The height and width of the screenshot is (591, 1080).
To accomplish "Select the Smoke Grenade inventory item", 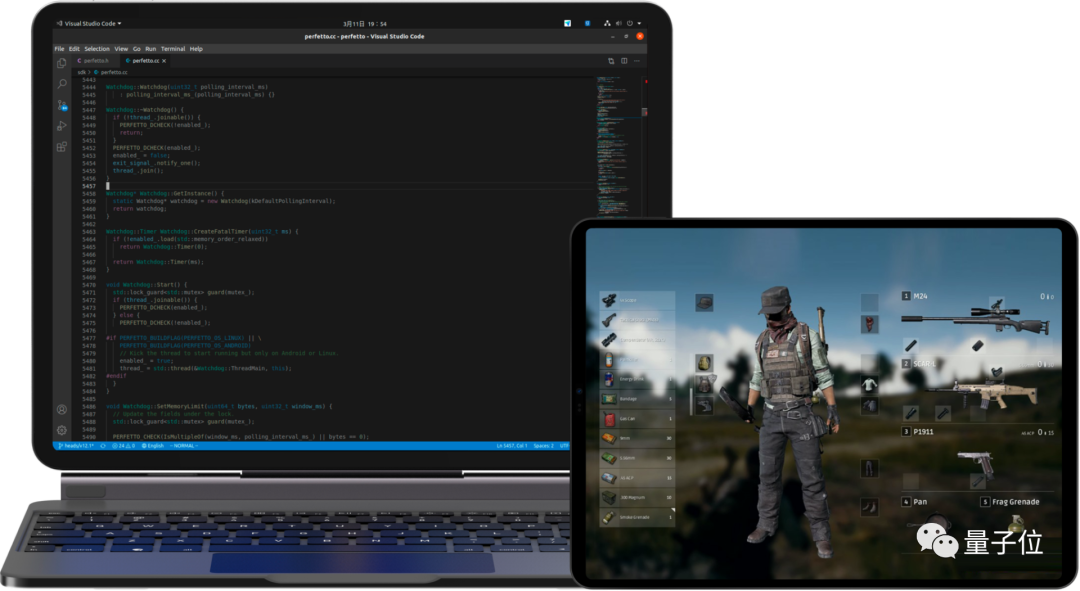I will point(637,517).
